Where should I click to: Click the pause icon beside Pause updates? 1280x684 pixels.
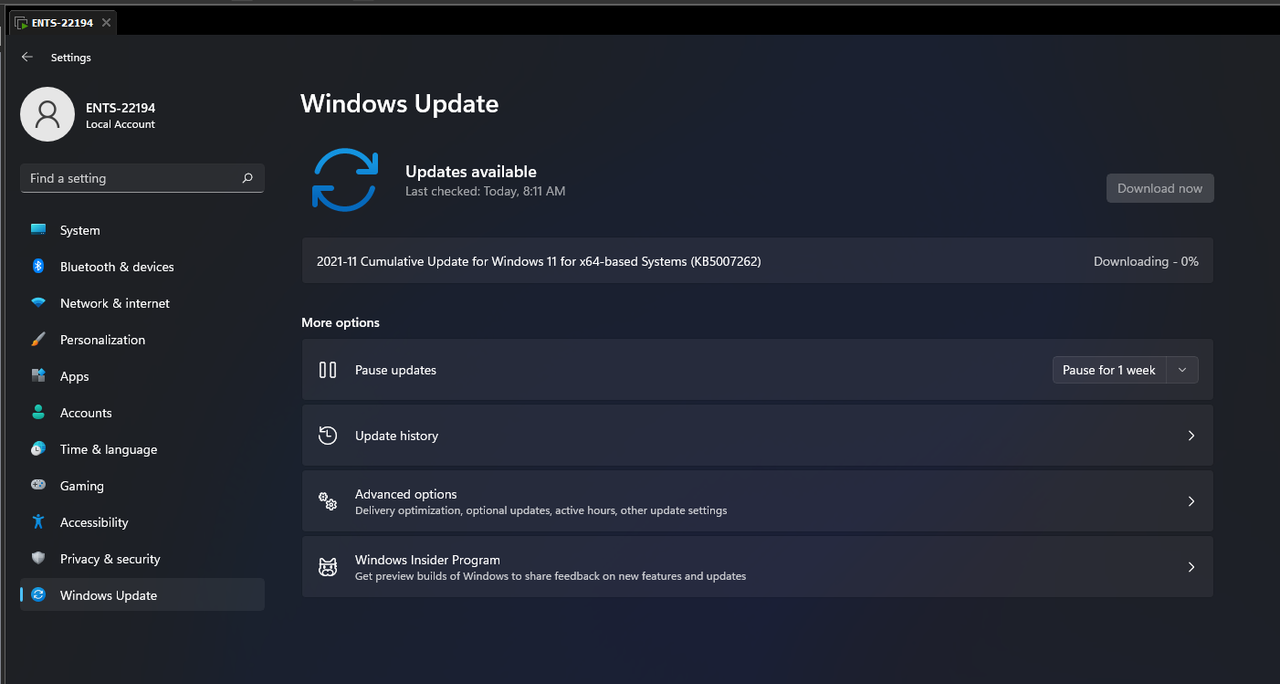(327, 370)
